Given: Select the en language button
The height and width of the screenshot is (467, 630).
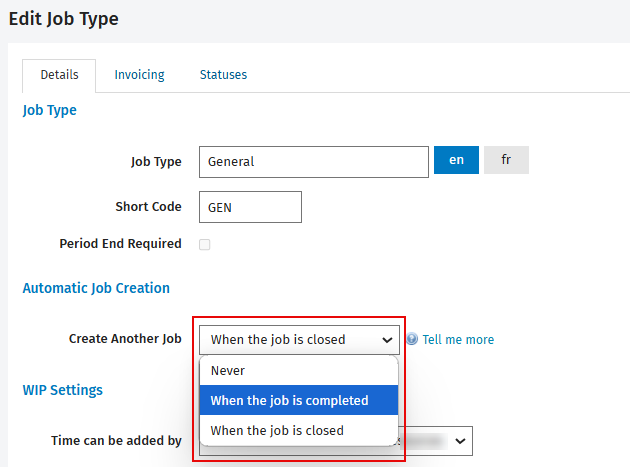Looking at the screenshot, I should click(456, 160).
